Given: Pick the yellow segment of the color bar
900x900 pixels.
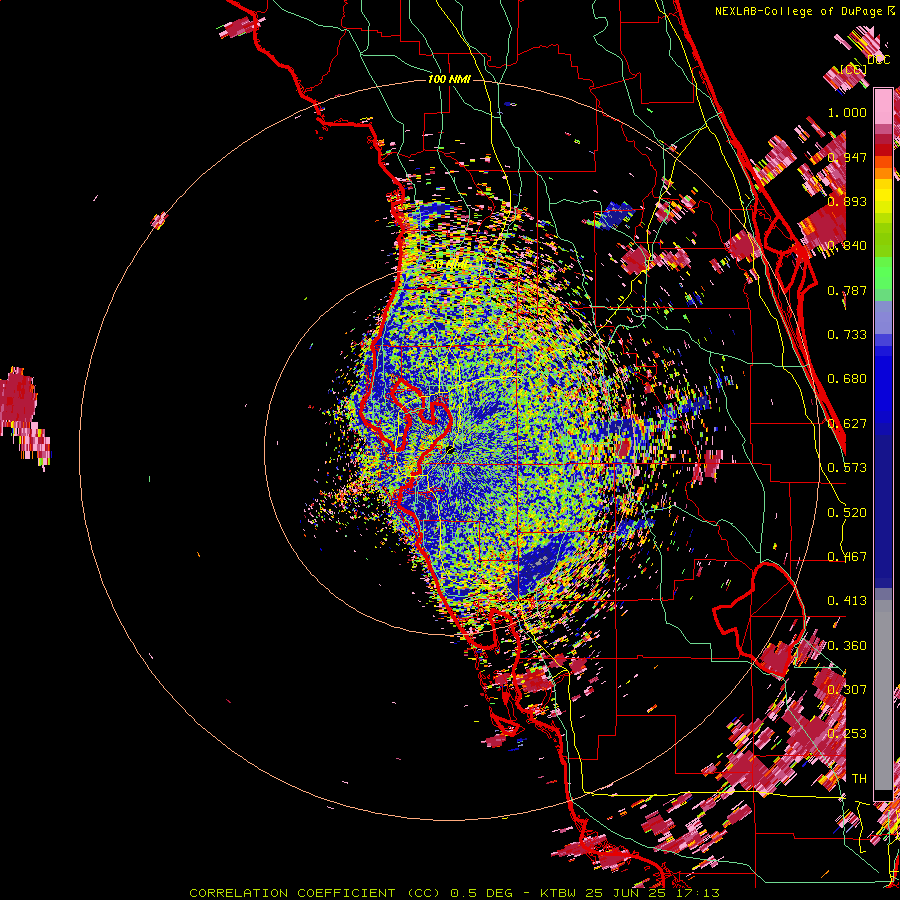Looking at the screenshot, I should [883, 195].
